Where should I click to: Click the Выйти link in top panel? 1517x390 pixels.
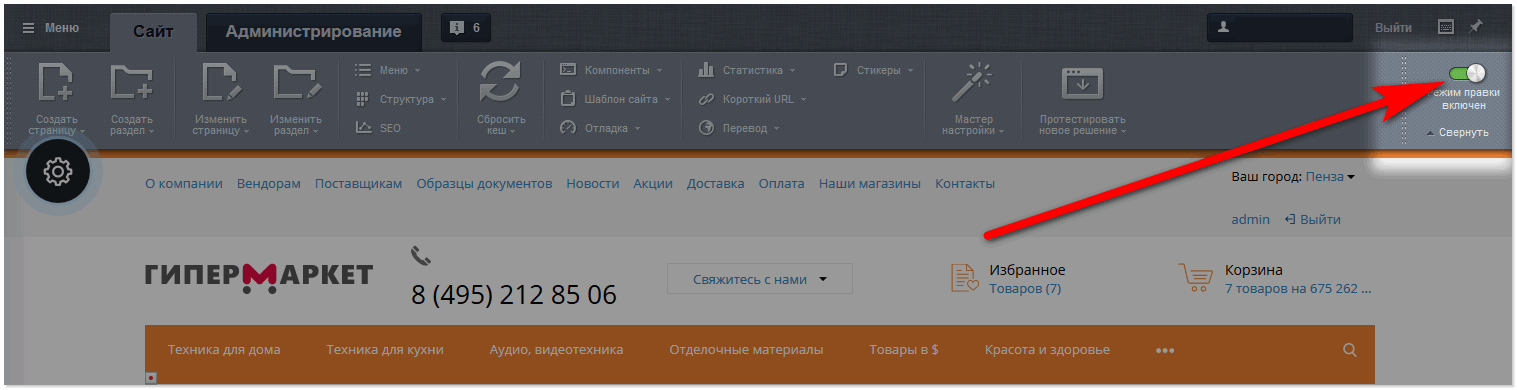[x=1393, y=28]
